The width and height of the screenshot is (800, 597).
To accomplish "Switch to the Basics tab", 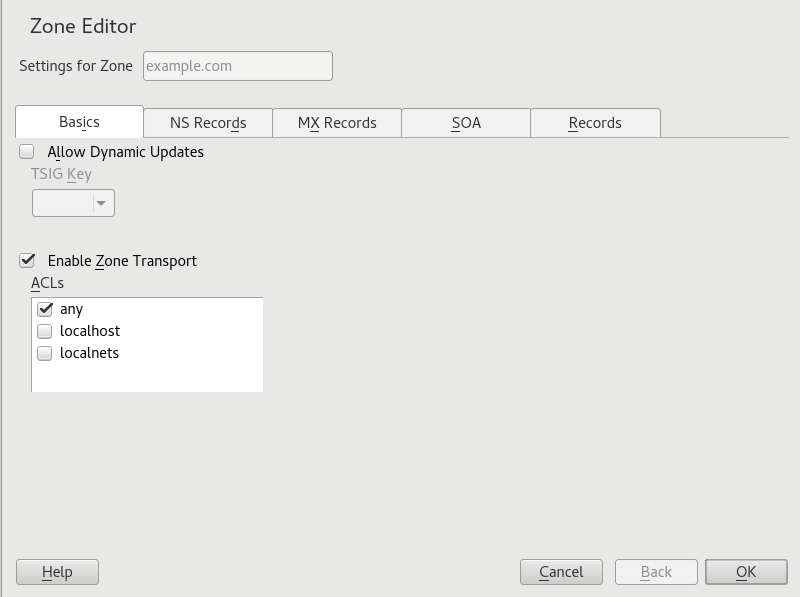I will [79, 122].
